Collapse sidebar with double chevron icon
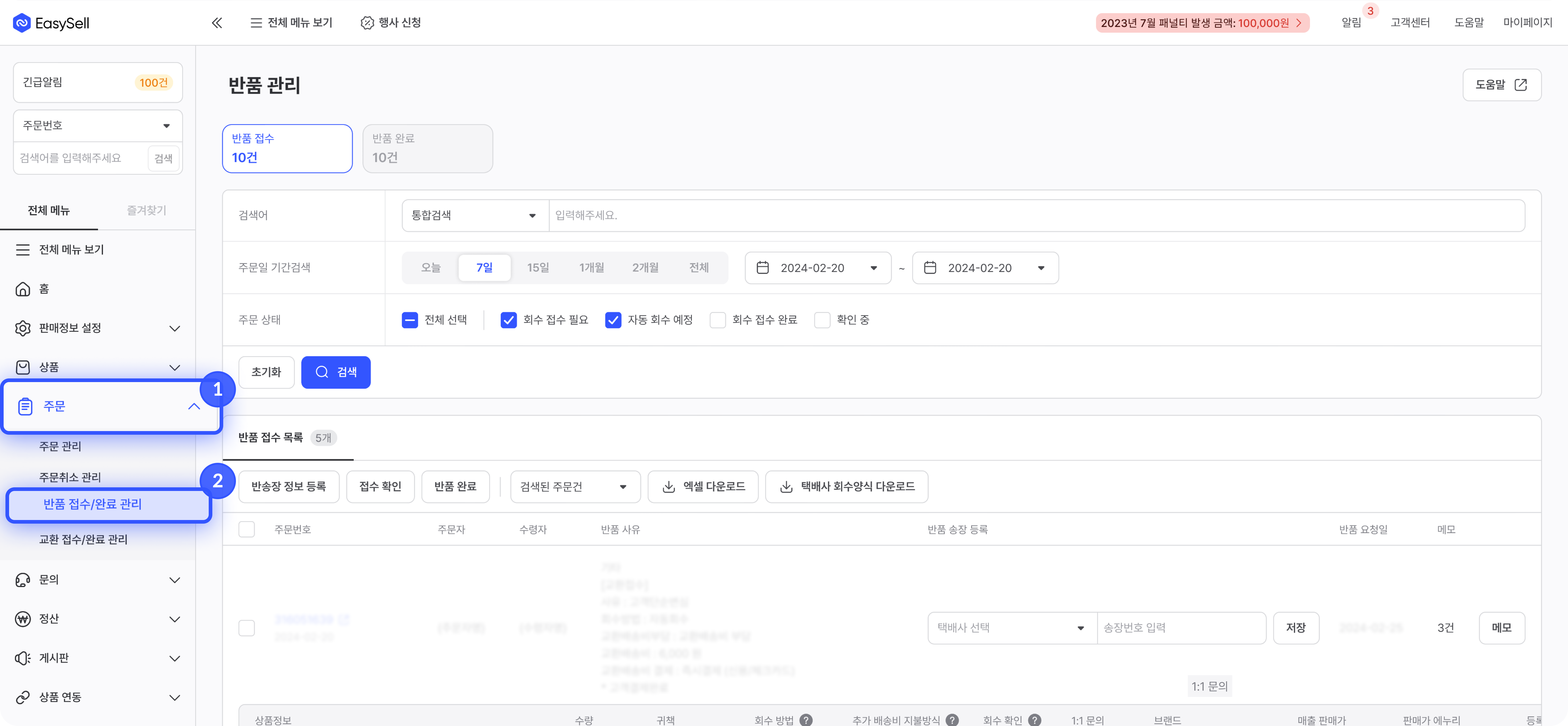1568x726 pixels. [217, 22]
